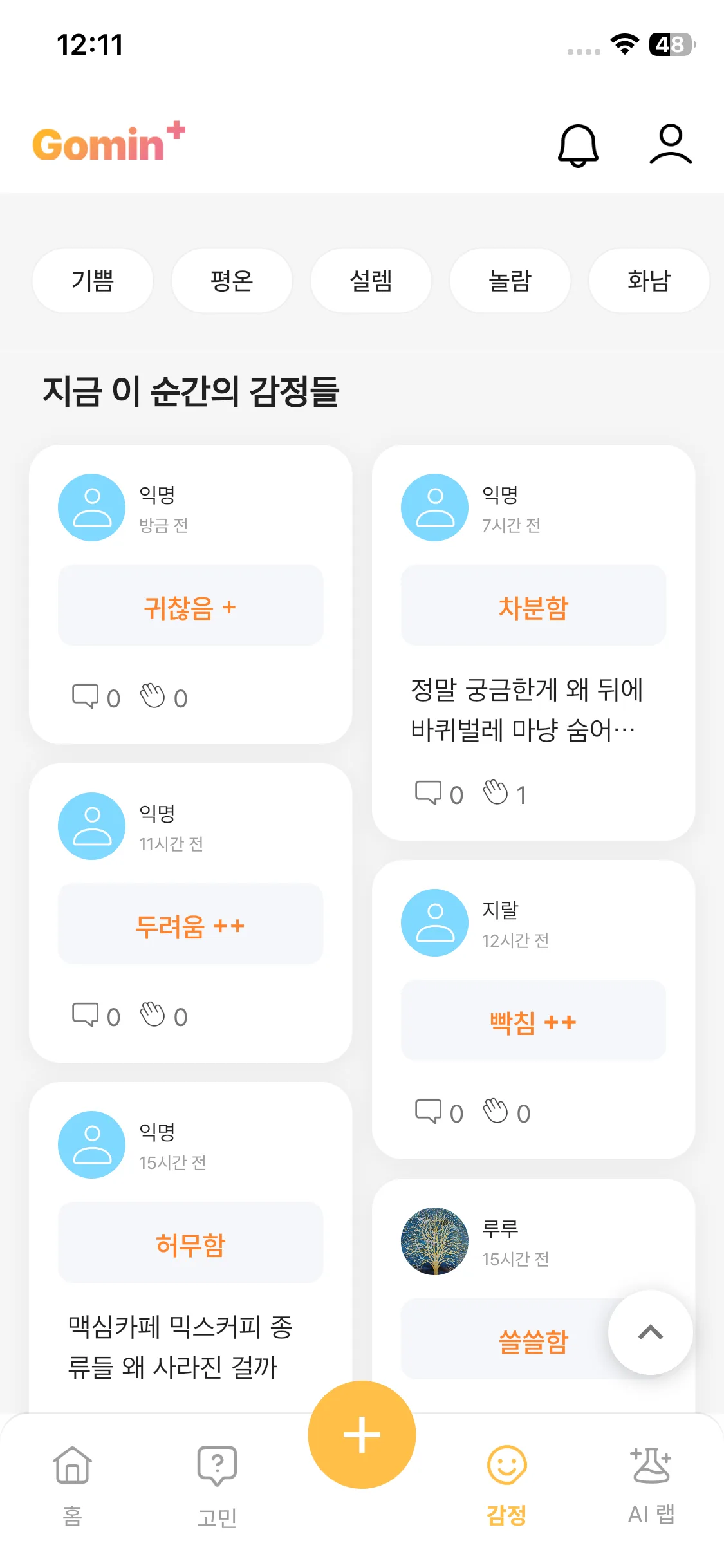Open the 두려움 ++ emotion card

point(190,924)
